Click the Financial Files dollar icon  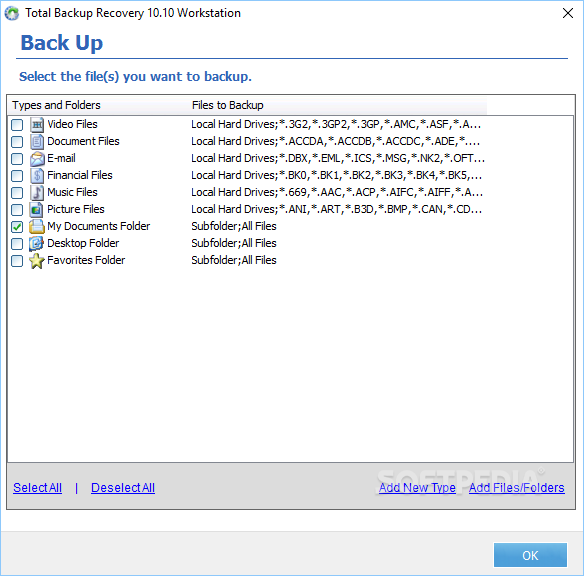coord(36,175)
